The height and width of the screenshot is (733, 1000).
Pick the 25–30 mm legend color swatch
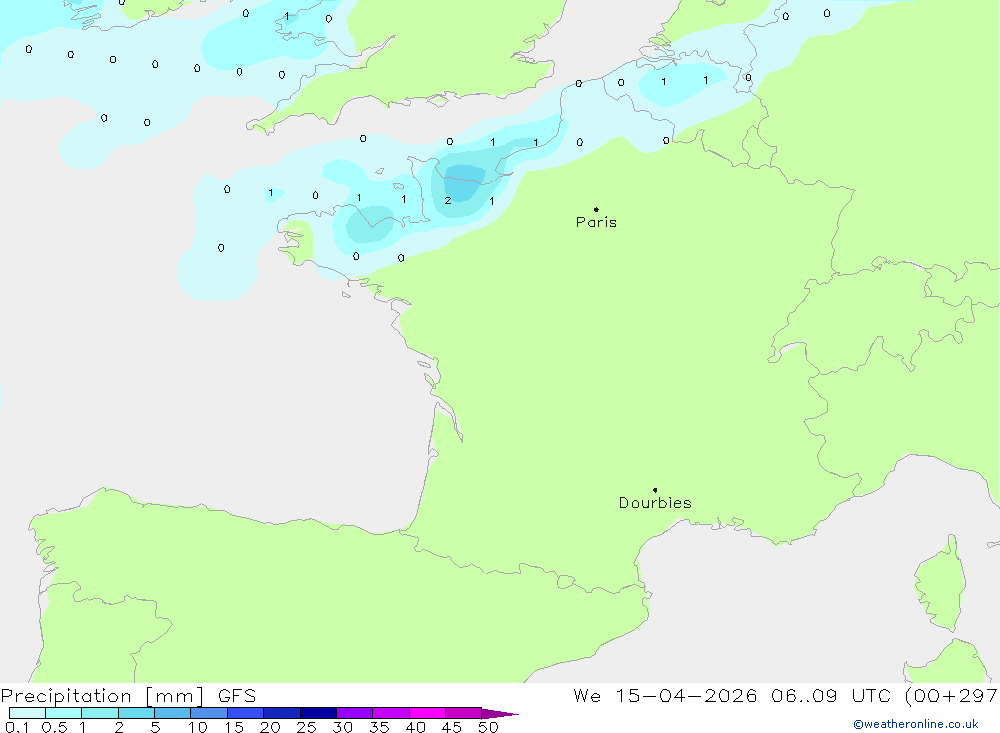click(x=318, y=713)
